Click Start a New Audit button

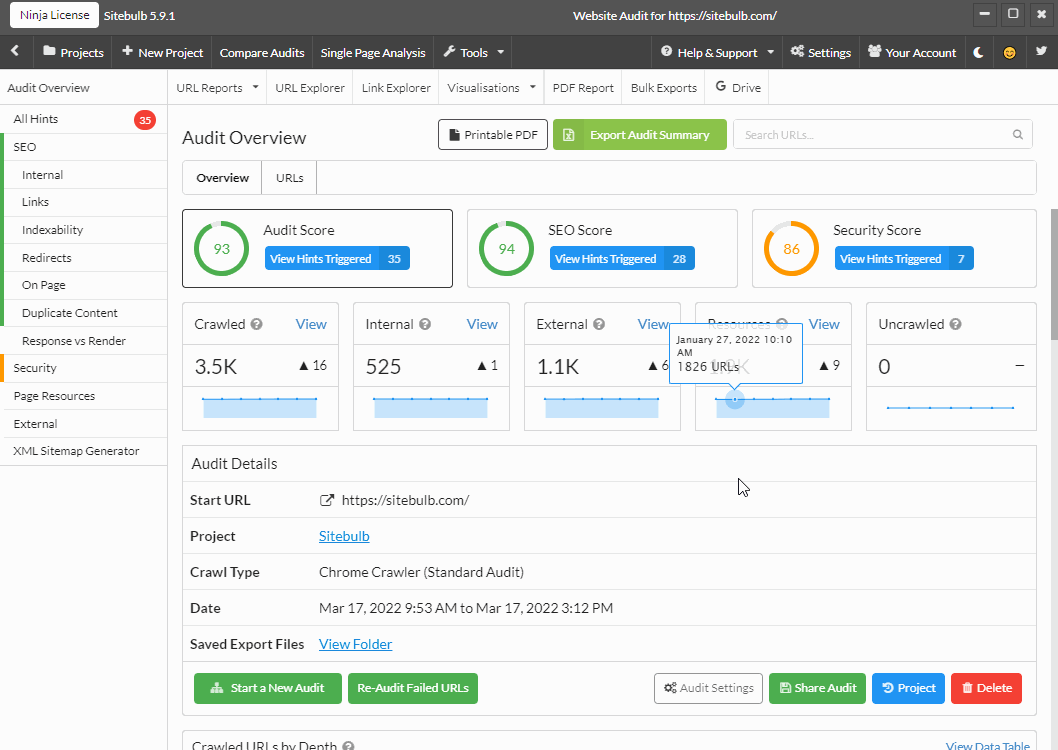pos(268,688)
